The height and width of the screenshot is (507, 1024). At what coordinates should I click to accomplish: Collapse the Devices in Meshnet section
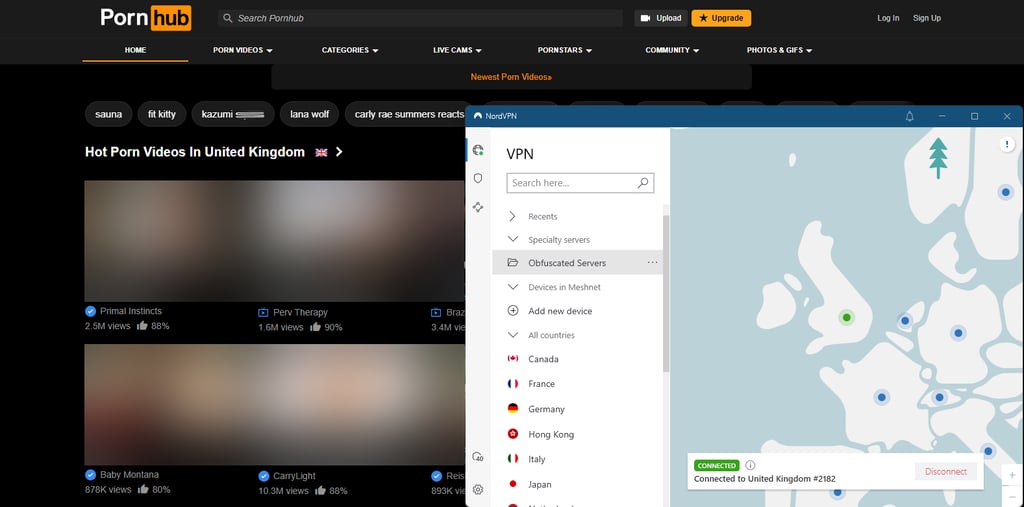(513, 287)
